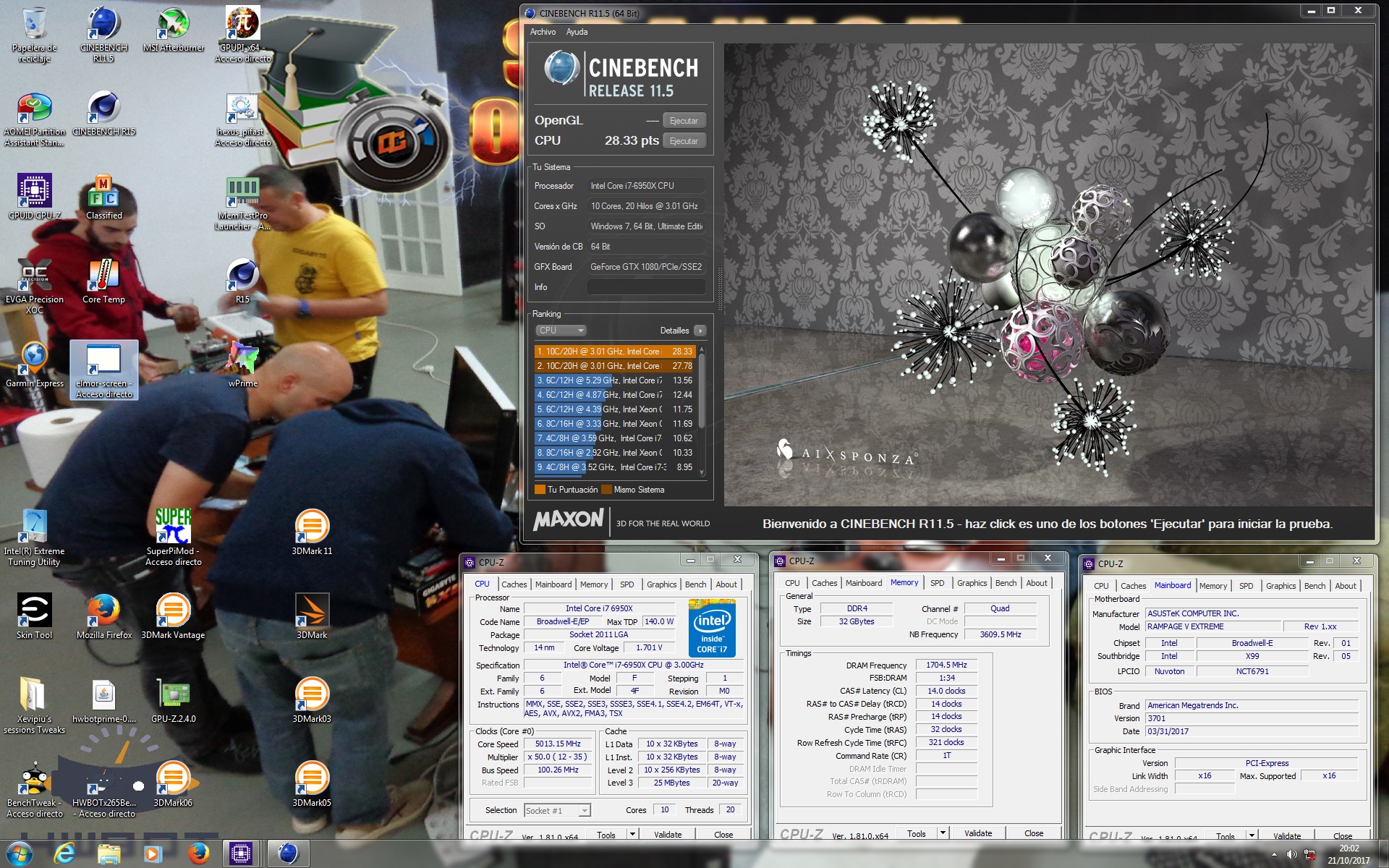The width and height of the screenshot is (1389, 868).
Task: Open Tools dropdown arrow in right CPU-Z
Action: (x=1252, y=835)
